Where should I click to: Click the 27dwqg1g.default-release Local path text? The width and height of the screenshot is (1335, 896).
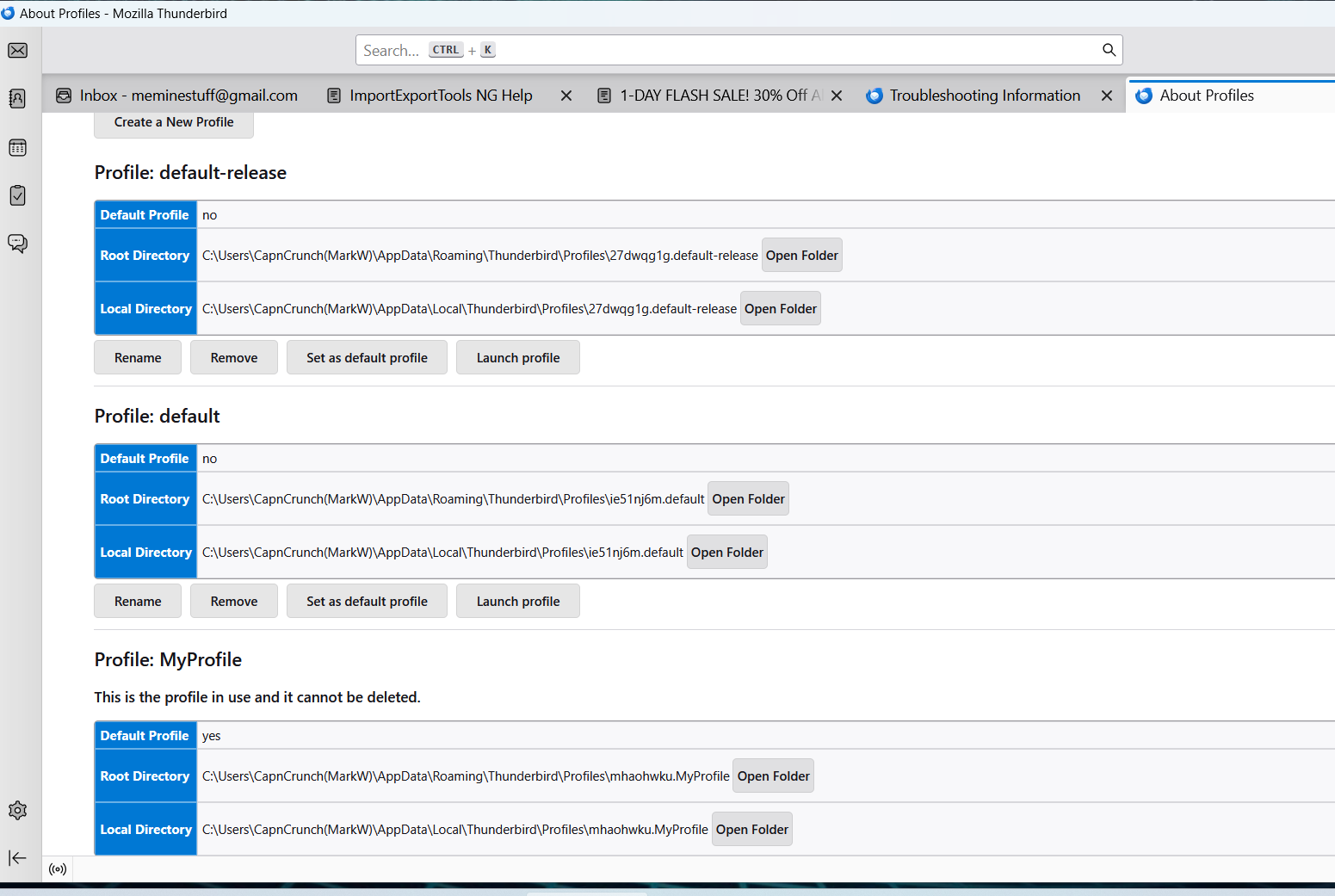click(469, 309)
